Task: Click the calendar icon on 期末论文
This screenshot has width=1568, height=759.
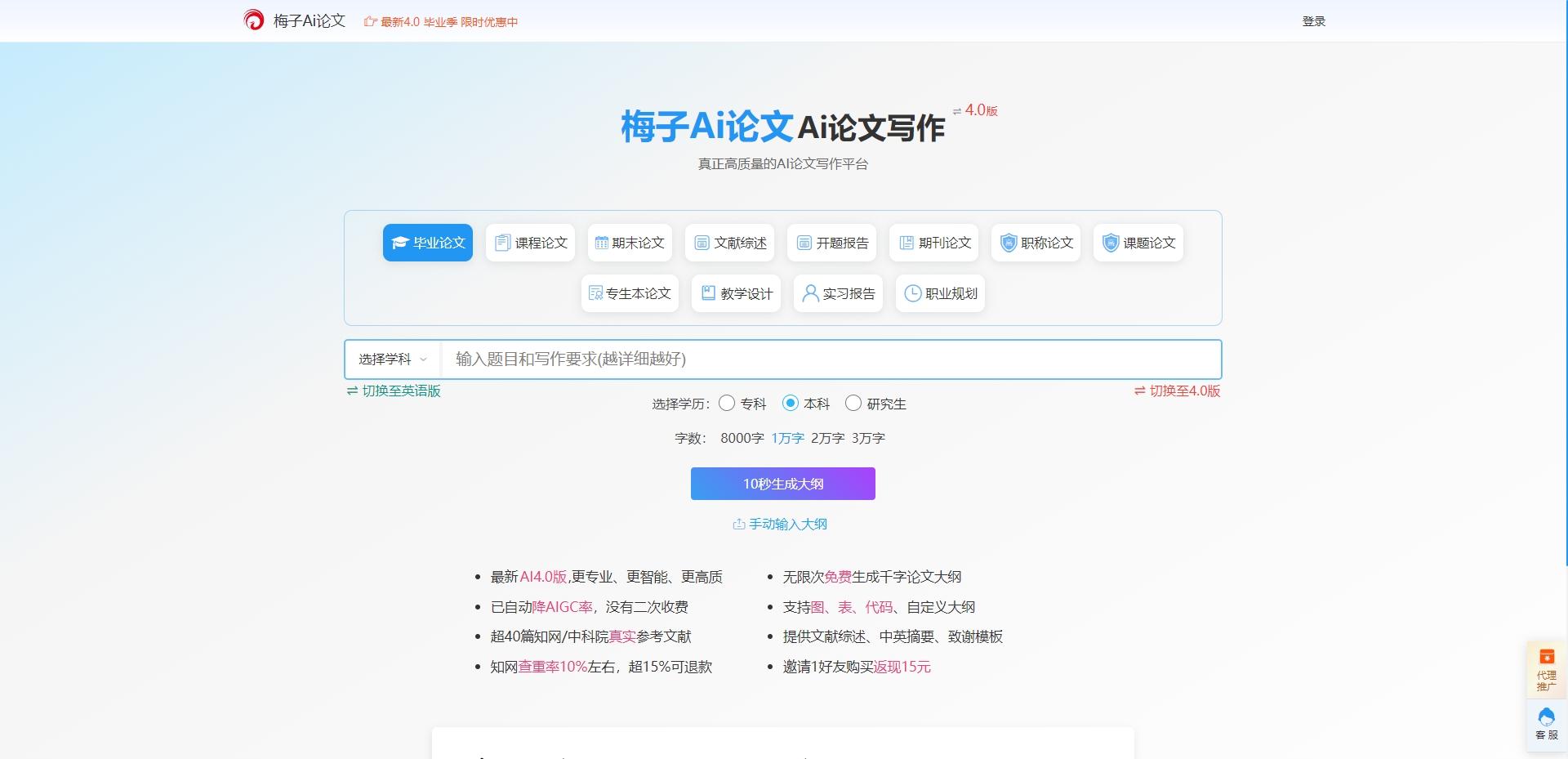Action: point(602,243)
